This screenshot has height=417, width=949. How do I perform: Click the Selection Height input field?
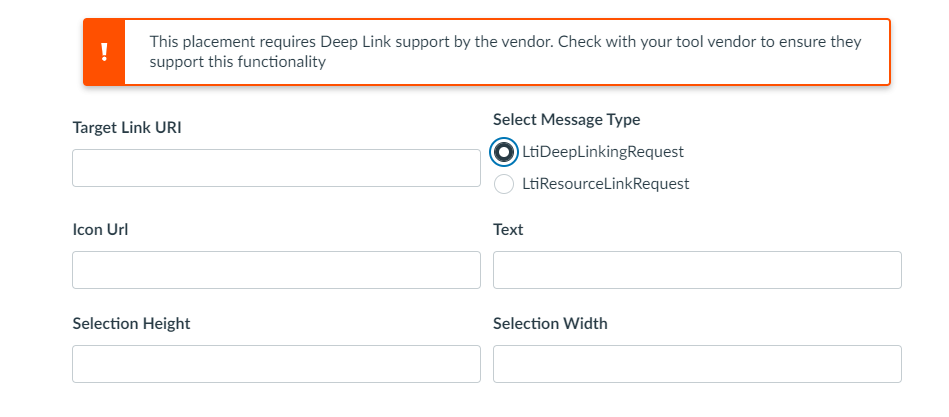(276, 364)
